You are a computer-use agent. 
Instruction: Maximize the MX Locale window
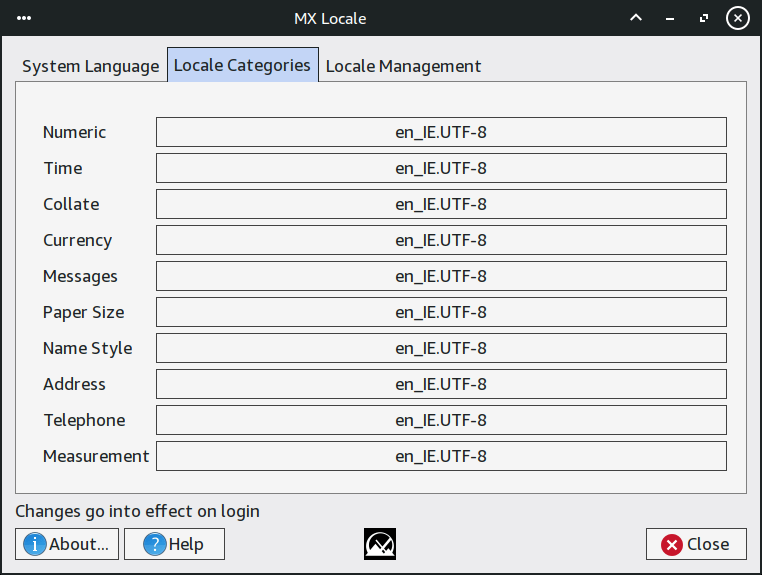tap(704, 18)
